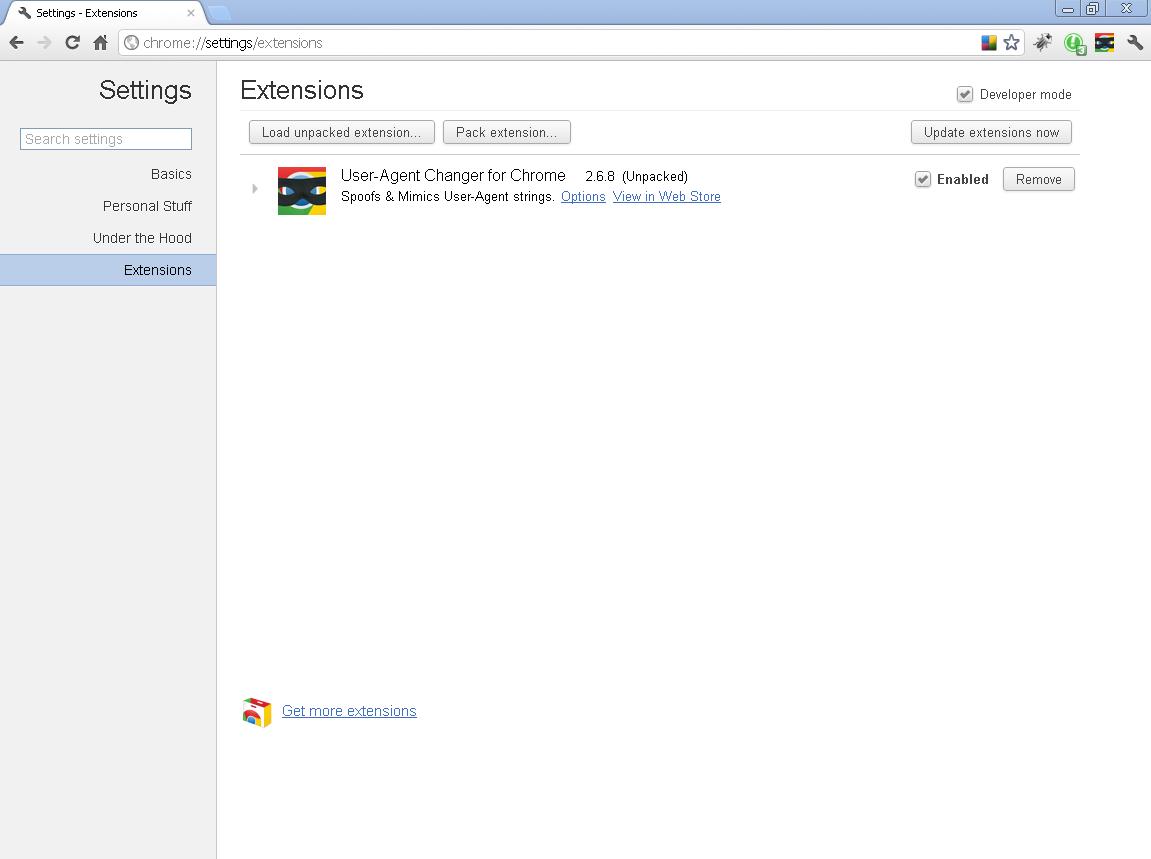Open Personal Stuff settings section
This screenshot has width=1151, height=859.
(147, 206)
